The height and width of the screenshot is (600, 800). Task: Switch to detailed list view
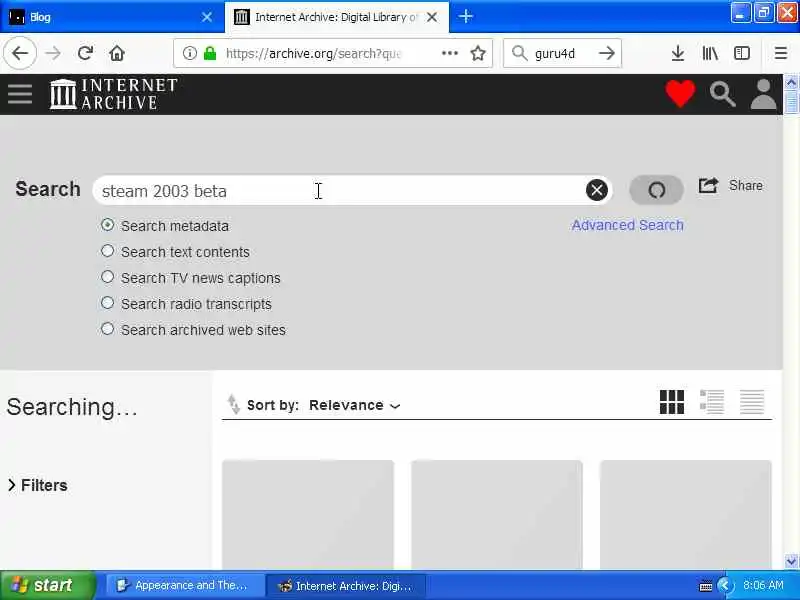click(x=712, y=402)
